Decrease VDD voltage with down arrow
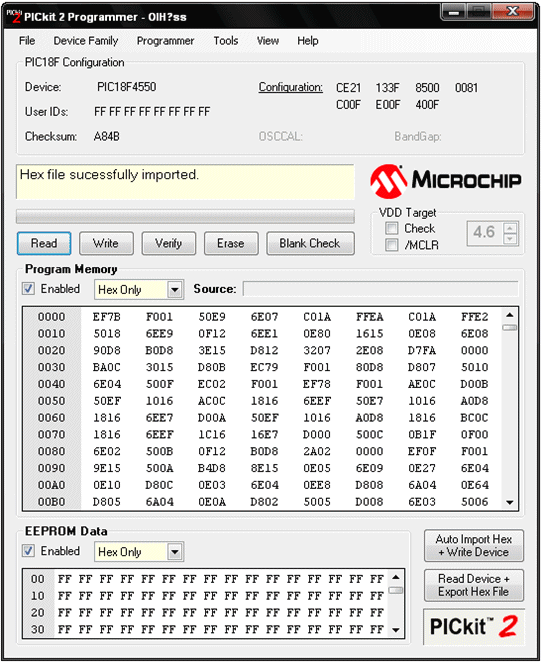Viewport: 542px width, 662px height. [x=510, y=239]
